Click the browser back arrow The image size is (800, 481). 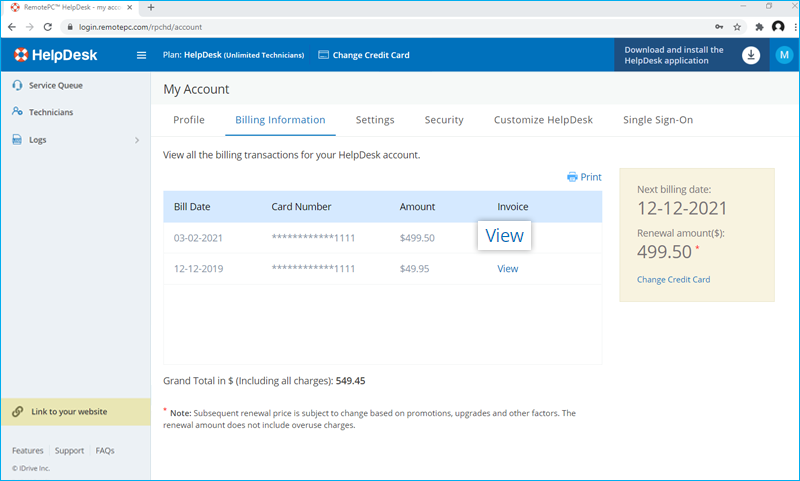[12, 27]
